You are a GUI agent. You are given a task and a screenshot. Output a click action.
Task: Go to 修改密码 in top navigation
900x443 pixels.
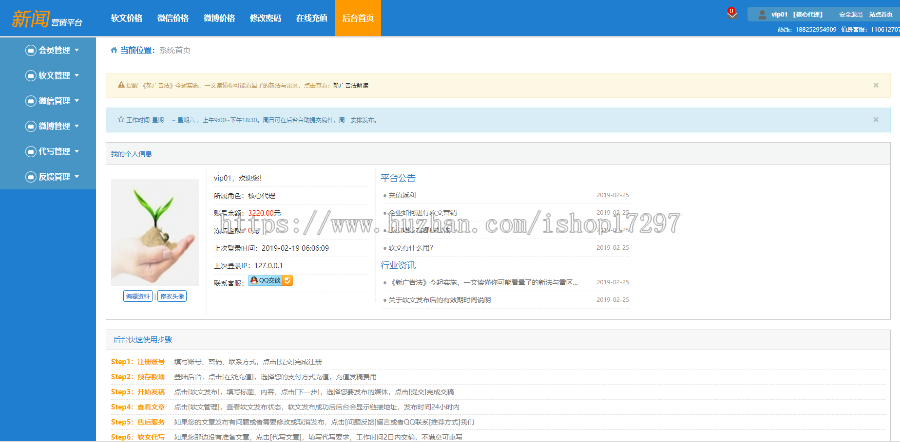click(x=266, y=18)
